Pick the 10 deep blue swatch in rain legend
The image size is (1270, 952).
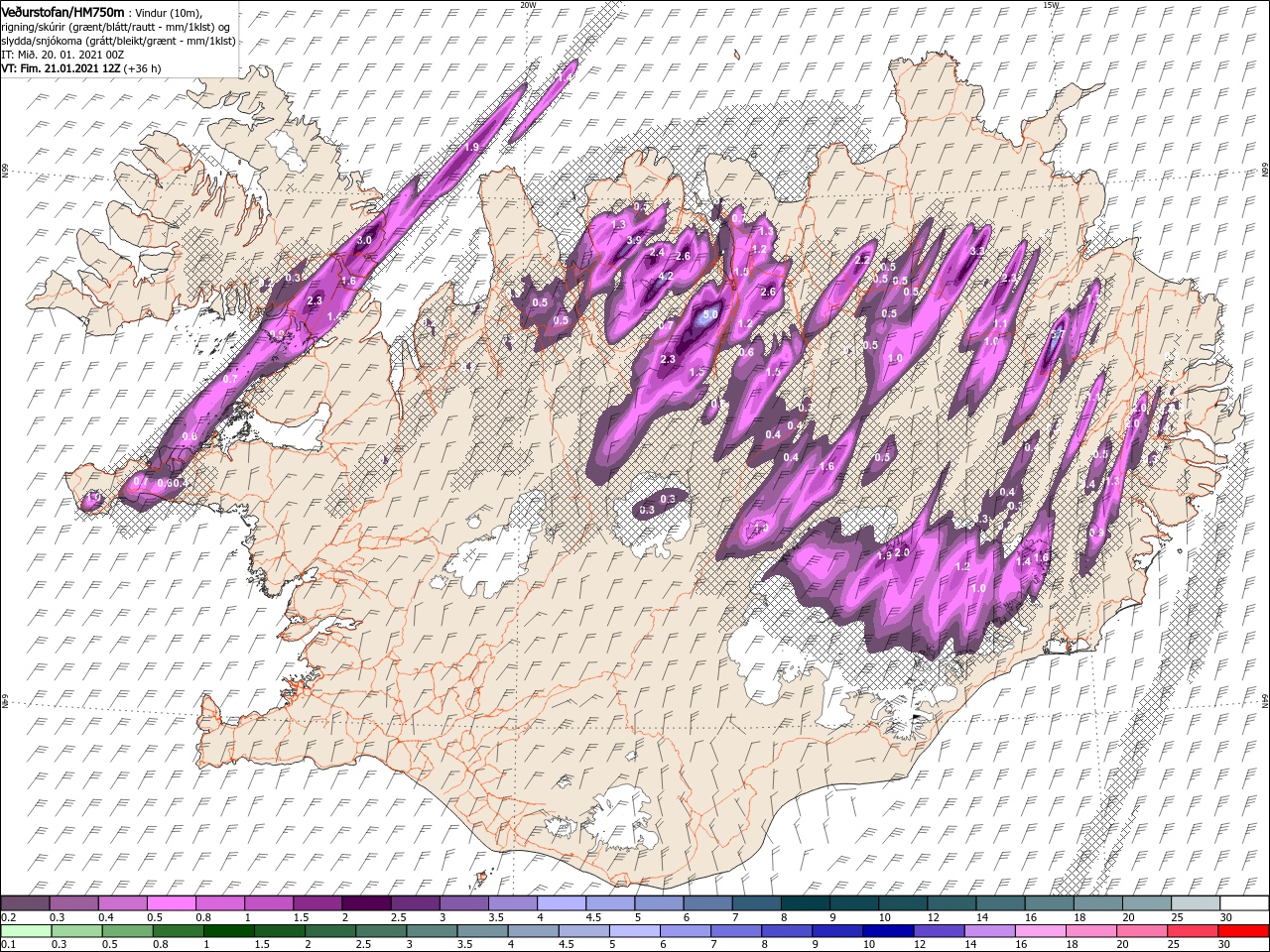pos(889,931)
